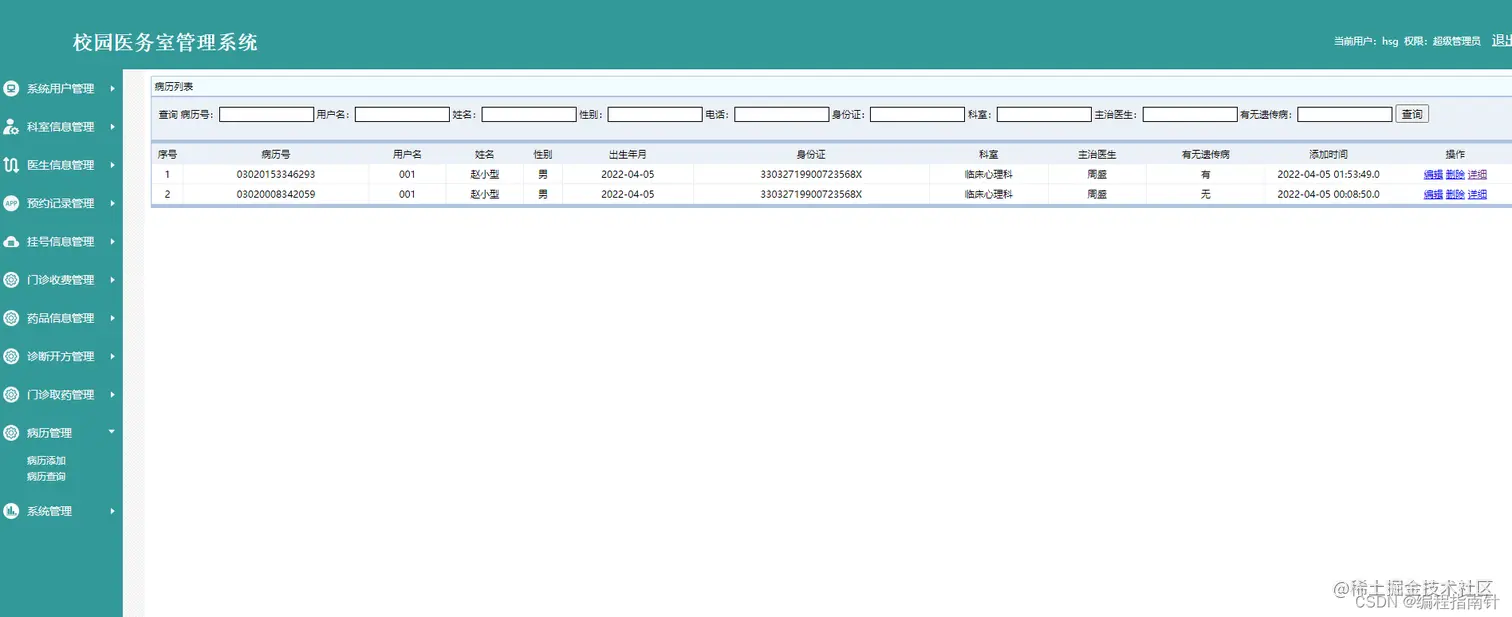
Task: Focus the 性别 search field
Action: point(655,115)
